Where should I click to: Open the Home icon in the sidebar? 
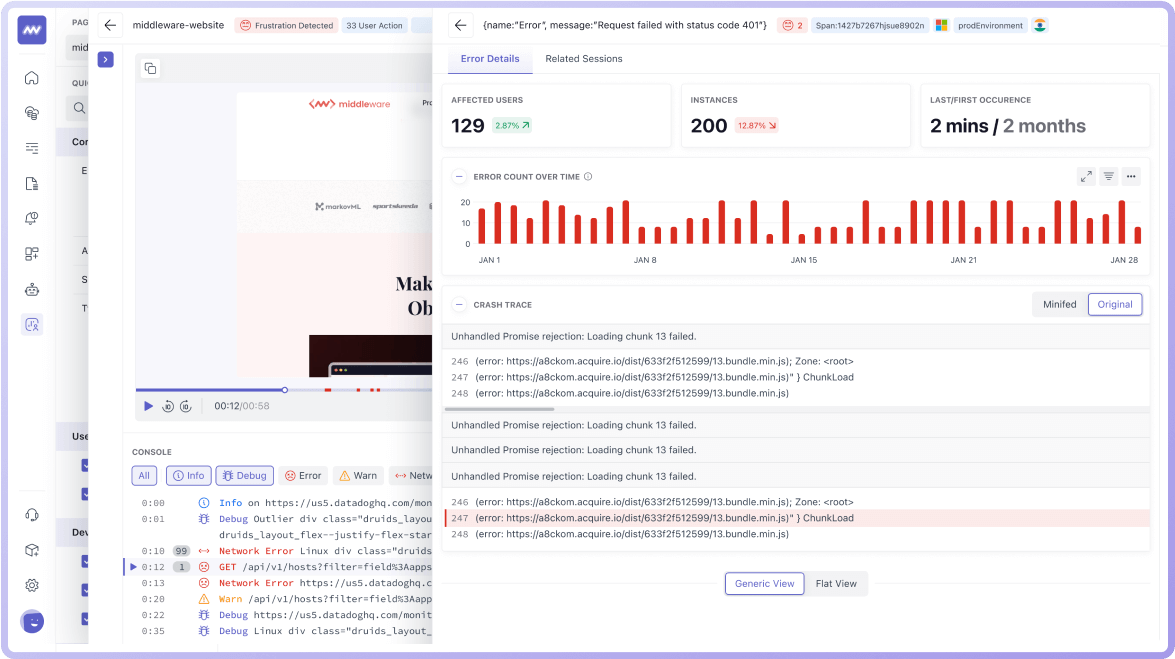(32, 78)
